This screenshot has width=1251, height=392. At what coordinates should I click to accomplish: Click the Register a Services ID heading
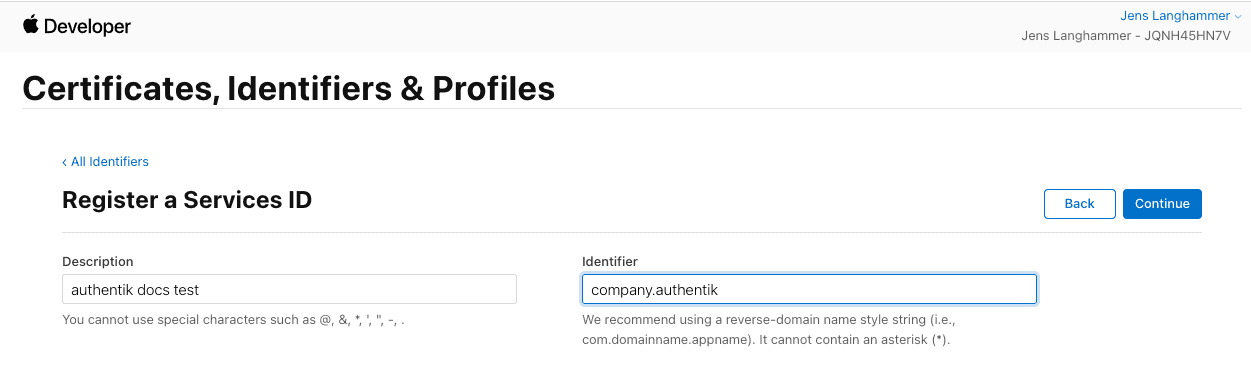pyautogui.click(x=187, y=200)
